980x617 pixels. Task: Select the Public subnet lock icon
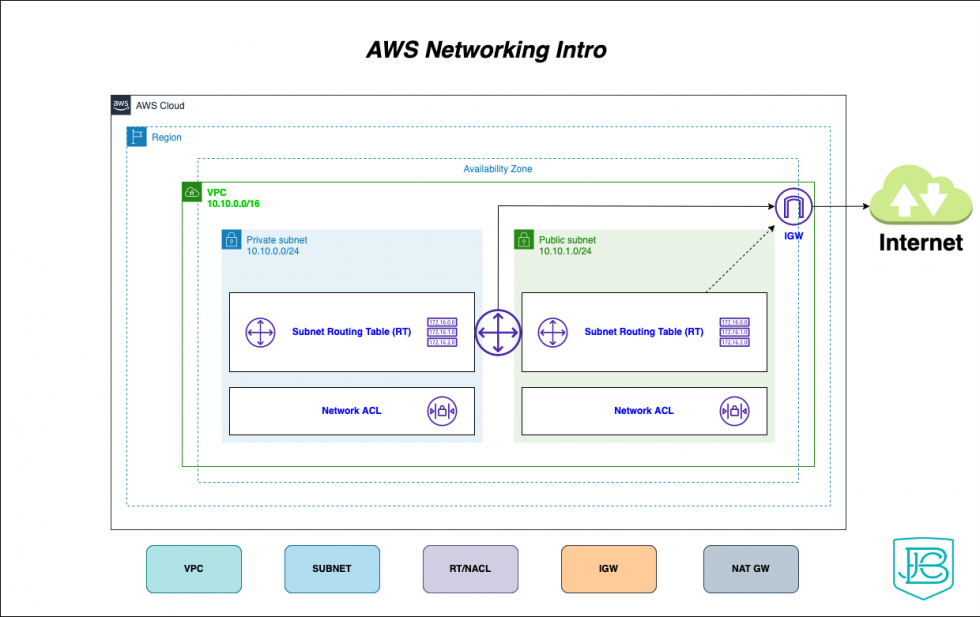[x=523, y=240]
